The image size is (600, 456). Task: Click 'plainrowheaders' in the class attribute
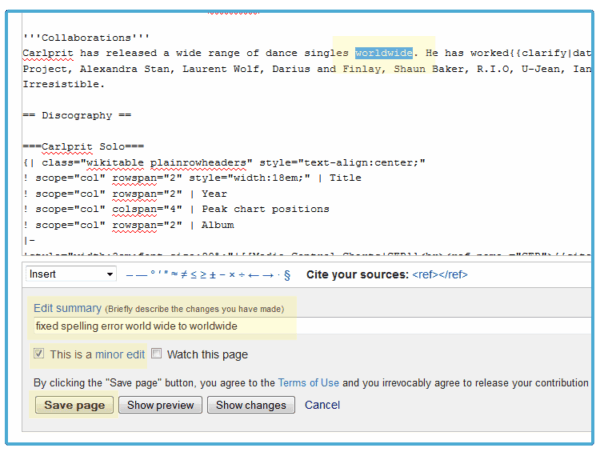click(198, 163)
